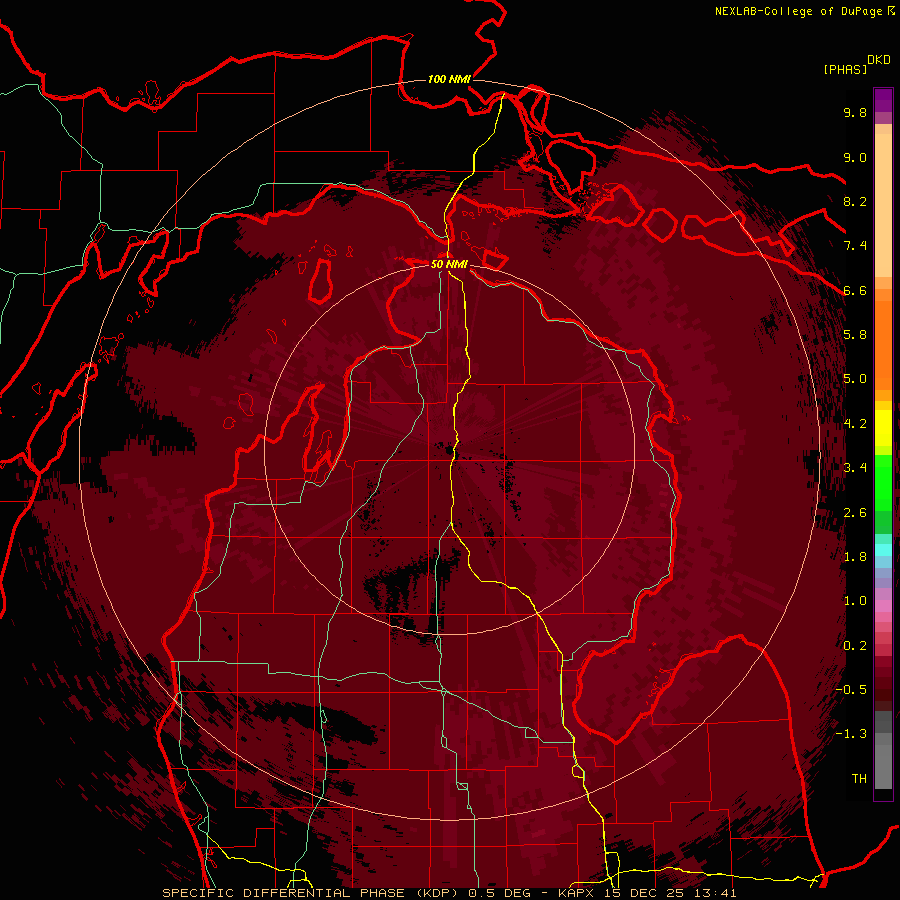Click the purple swatch at top of color bar
Viewport: 900px width, 900px height.
[x=883, y=100]
